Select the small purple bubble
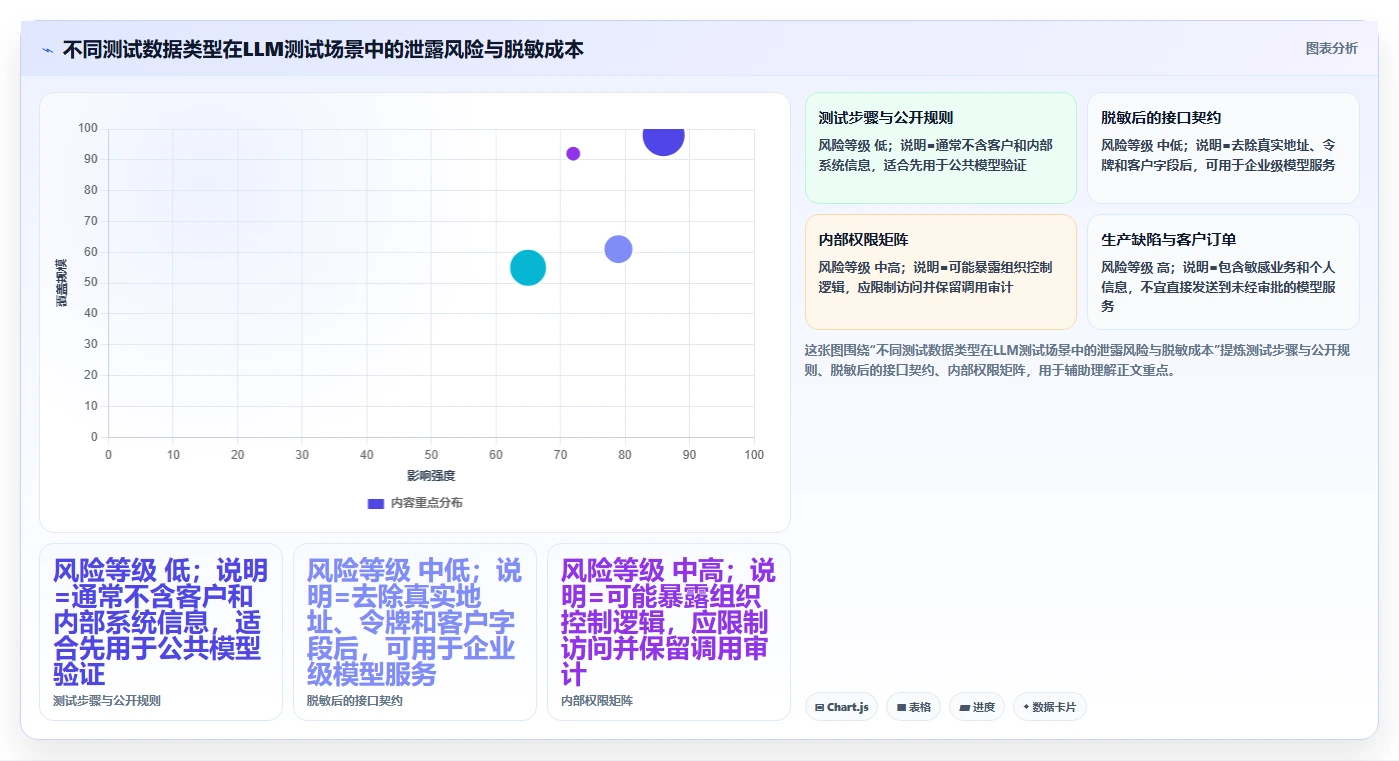The height and width of the screenshot is (761, 1399). pos(573,153)
